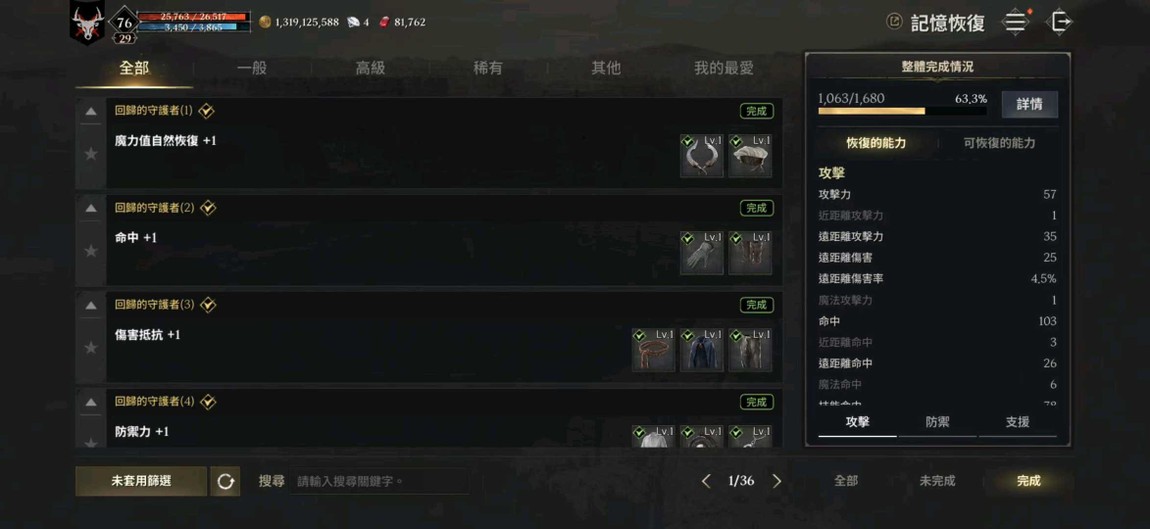The width and height of the screenshot is (1150, 529).
Task: Click the refresh filter icon
Action: pyautogui.click(x=225, y=481)
